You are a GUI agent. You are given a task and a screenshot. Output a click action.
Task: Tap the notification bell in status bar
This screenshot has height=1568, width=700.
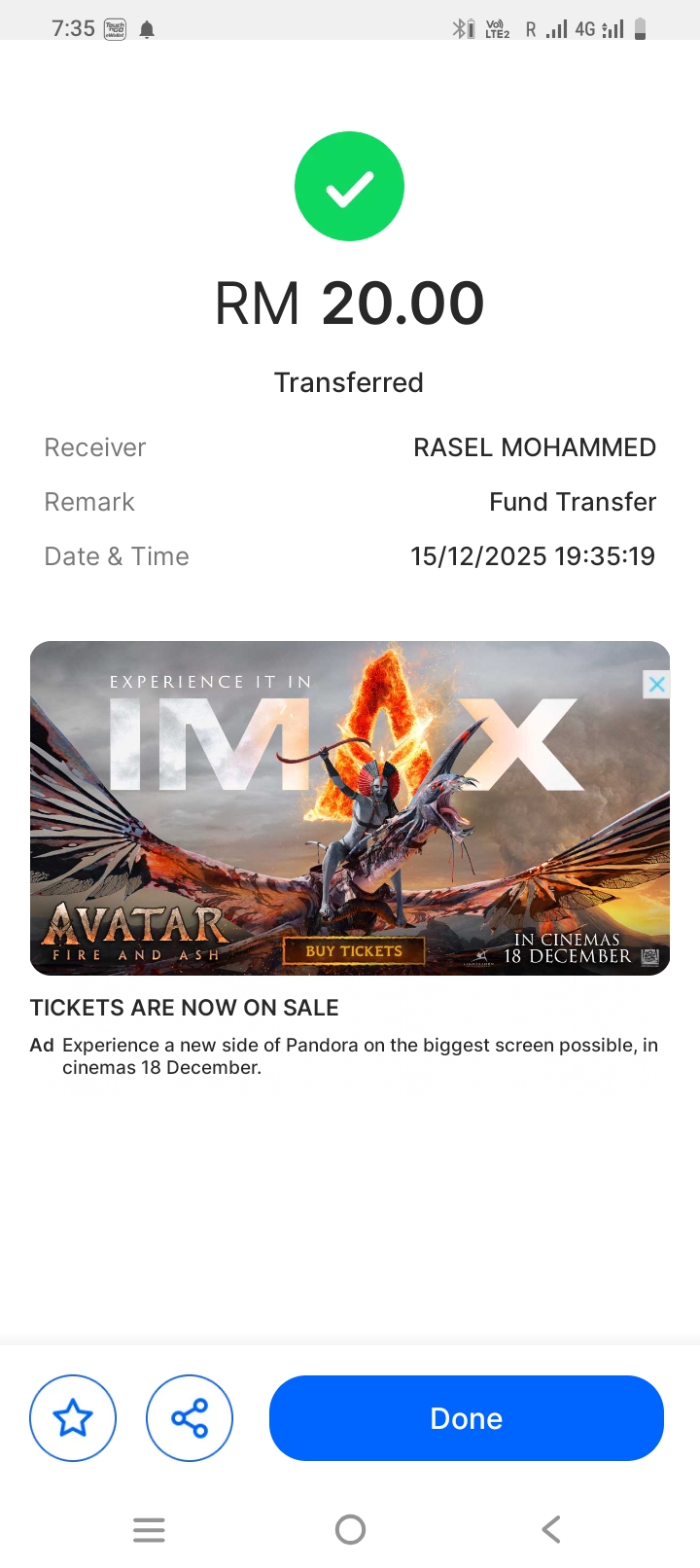coord(147,29)
